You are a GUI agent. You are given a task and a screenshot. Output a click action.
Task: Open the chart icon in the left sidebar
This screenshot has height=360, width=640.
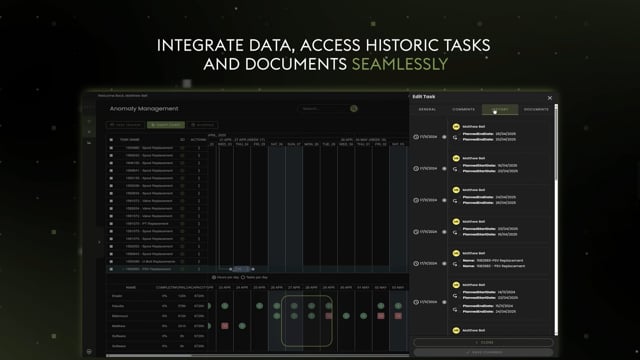[89, 143]
